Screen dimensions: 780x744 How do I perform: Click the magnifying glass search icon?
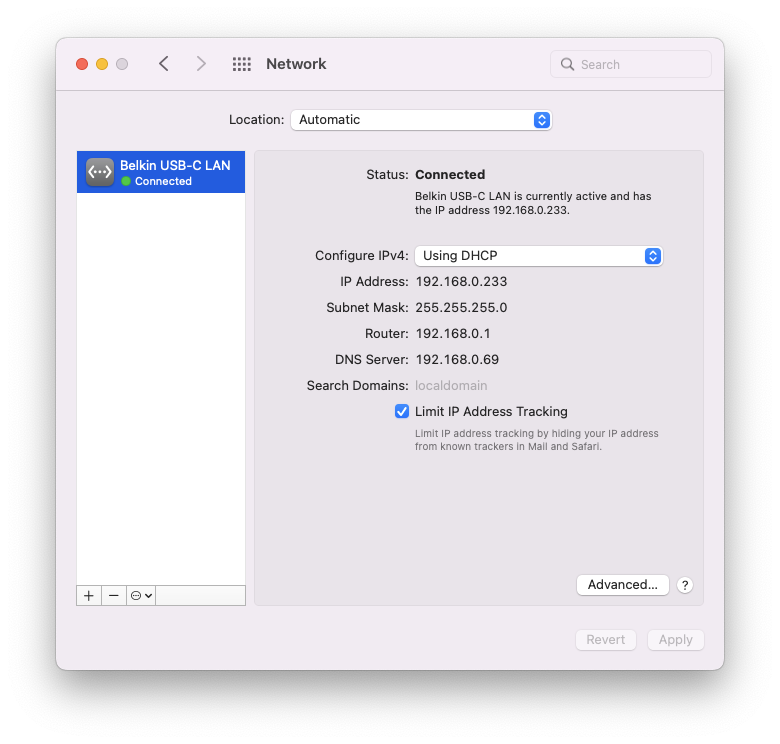tap(567, 64)
